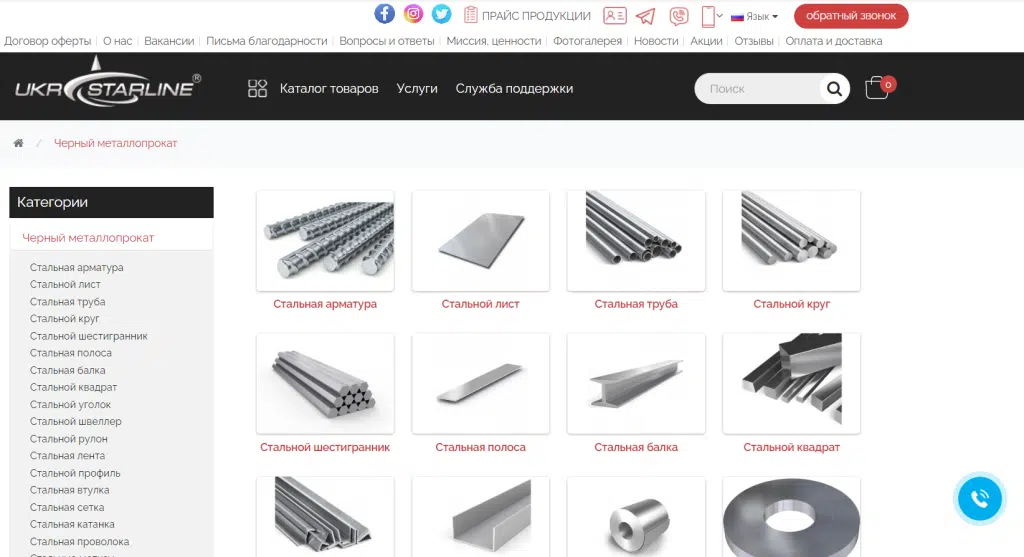1024x557 pixels.
Task: Select Черный металлопрокат in categories sidebar
Action: pyautogui.click(x=88, y=238)
